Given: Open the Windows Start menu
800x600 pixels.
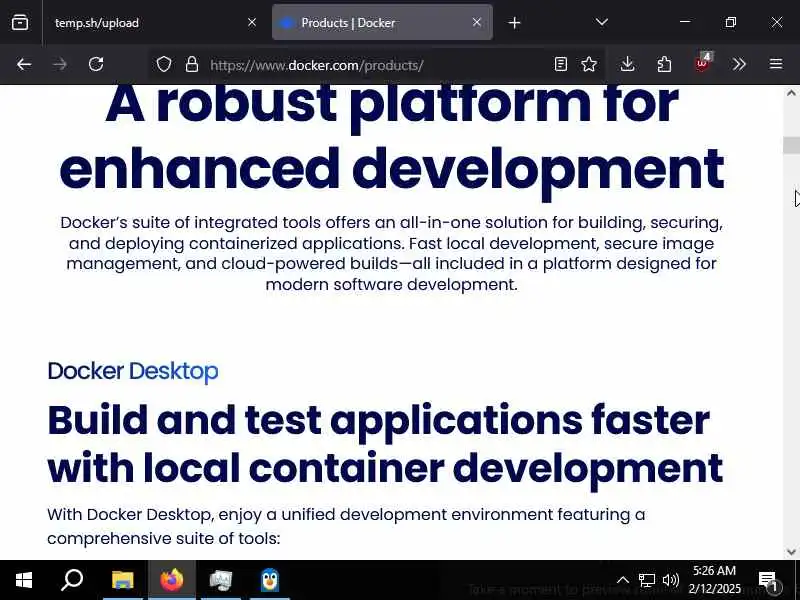Looking at the screenshot, I should [23, 580].
